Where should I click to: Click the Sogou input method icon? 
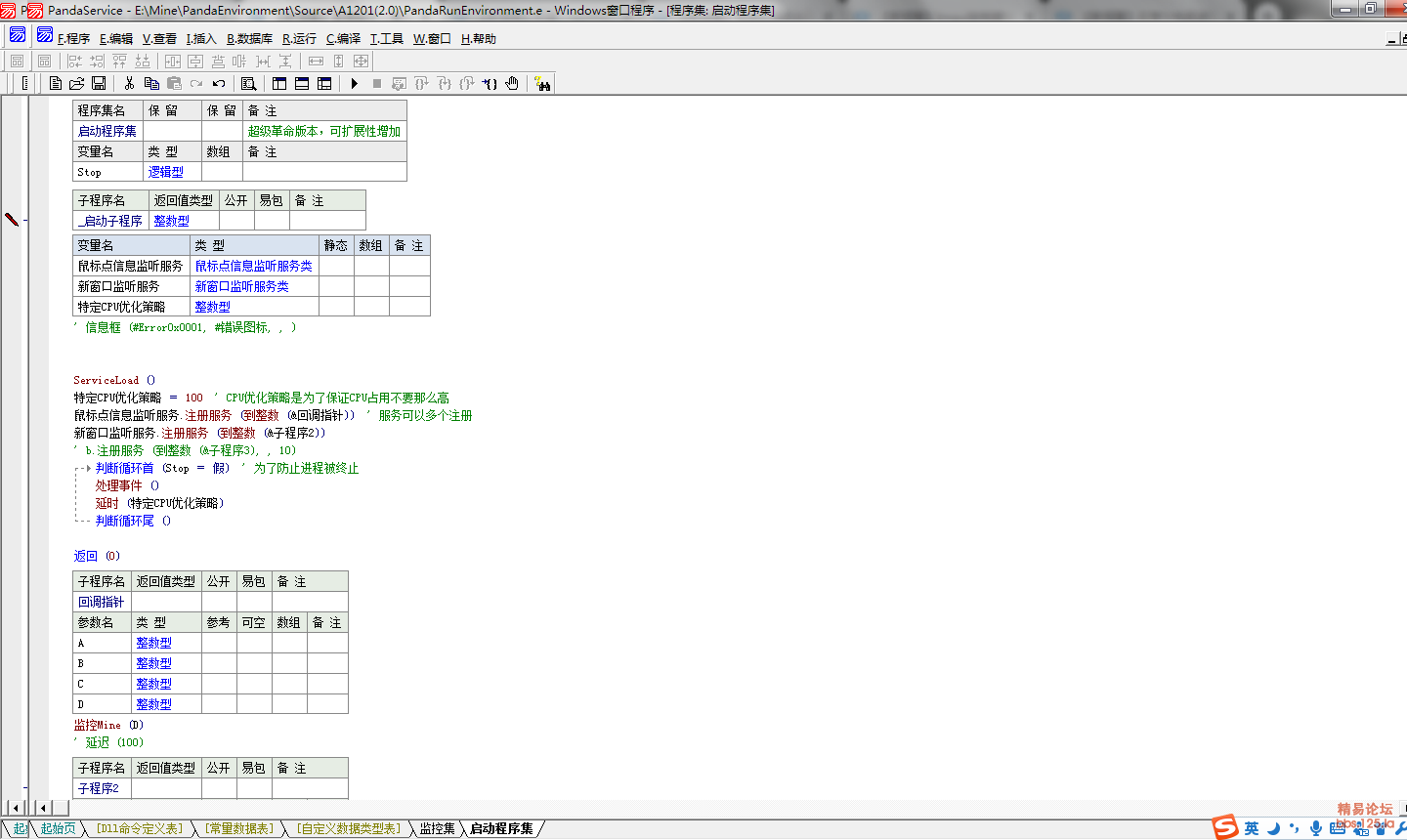click(x=1225, y=827)
